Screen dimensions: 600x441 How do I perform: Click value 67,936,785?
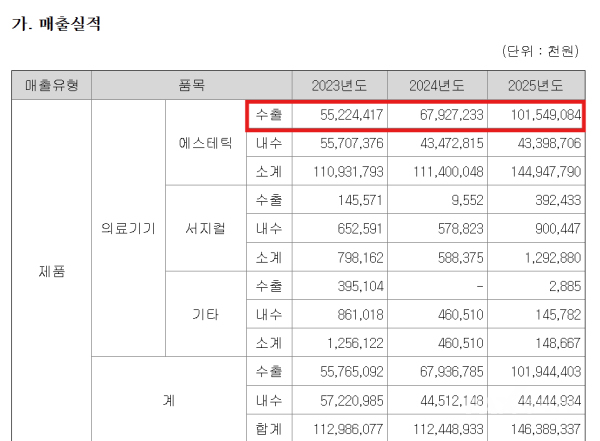452,372
